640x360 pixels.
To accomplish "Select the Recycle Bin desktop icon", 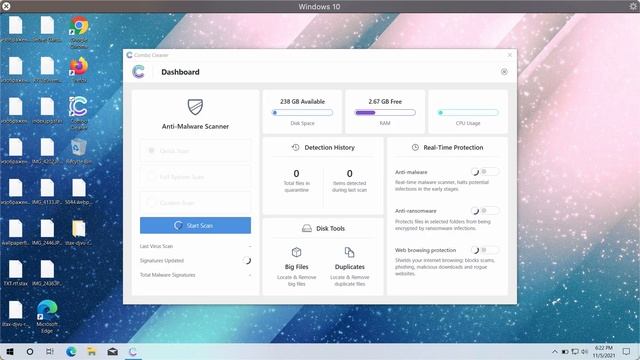I will click(x=79, y=151).
